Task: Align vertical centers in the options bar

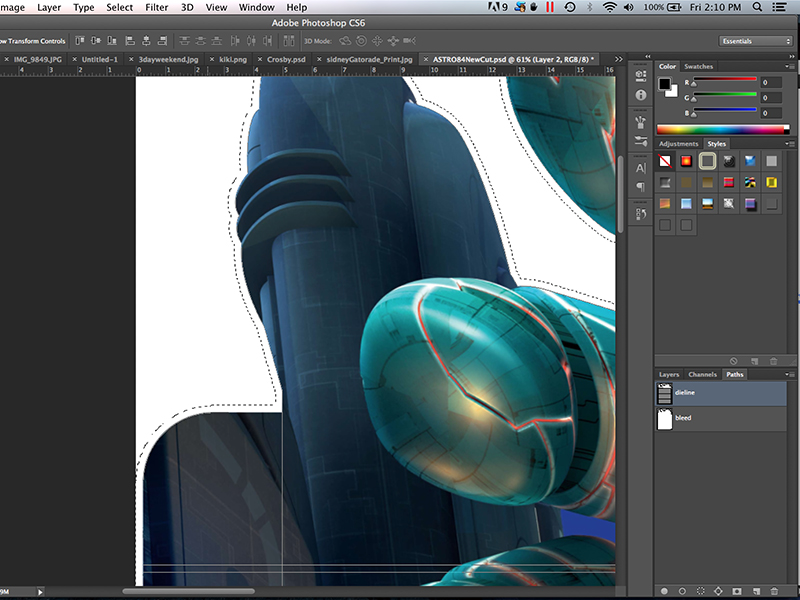Action: 95,41
